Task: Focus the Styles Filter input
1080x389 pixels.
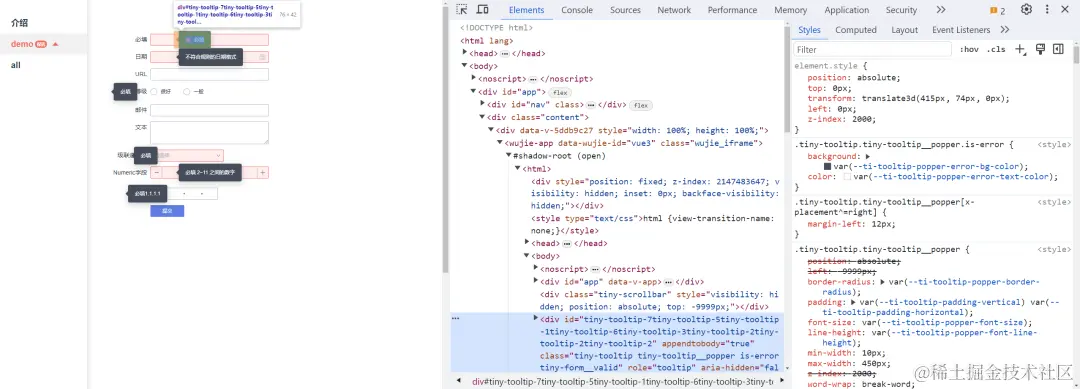Action: click(873, 50)
